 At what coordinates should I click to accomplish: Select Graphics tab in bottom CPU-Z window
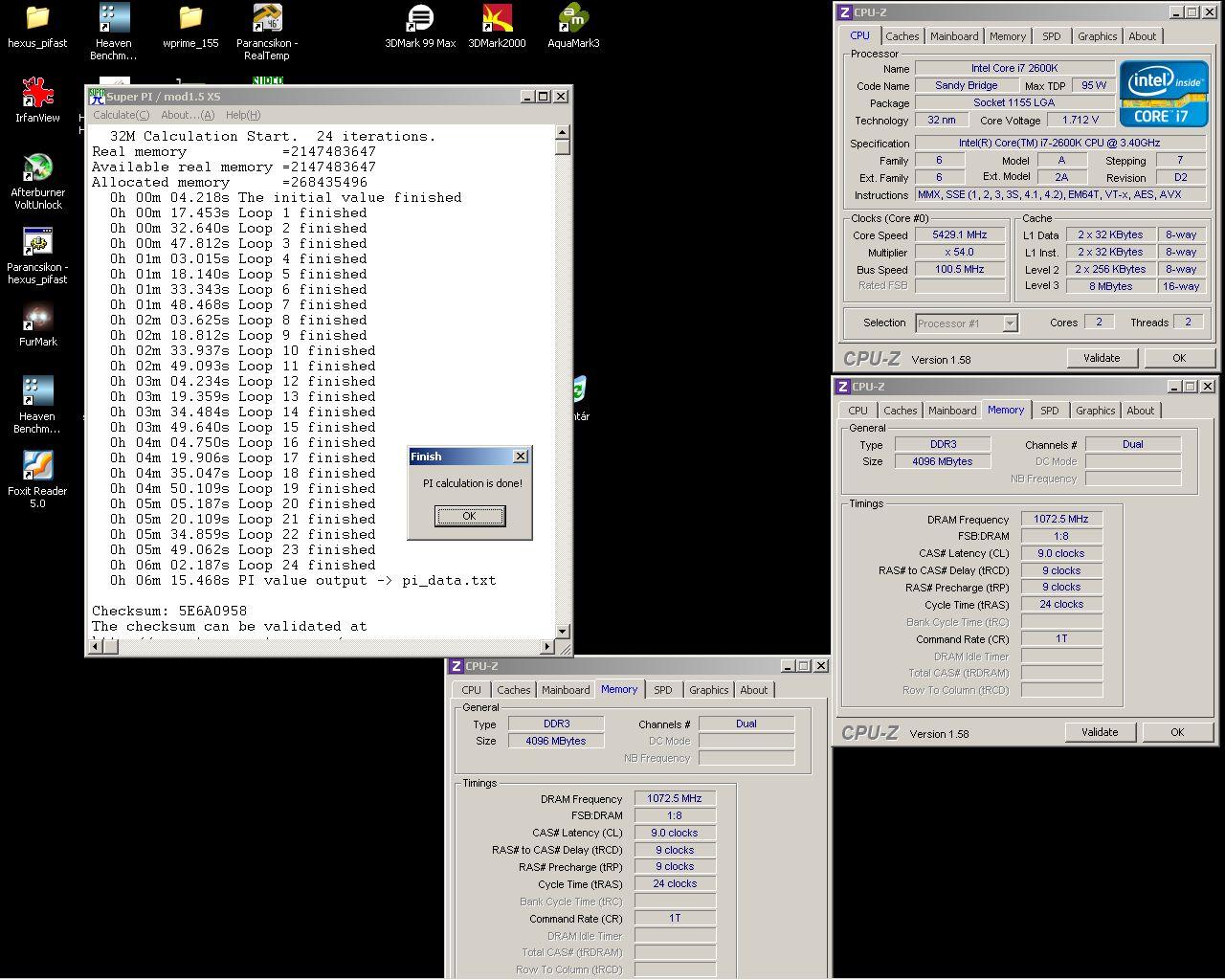click(x=708, y=690)
